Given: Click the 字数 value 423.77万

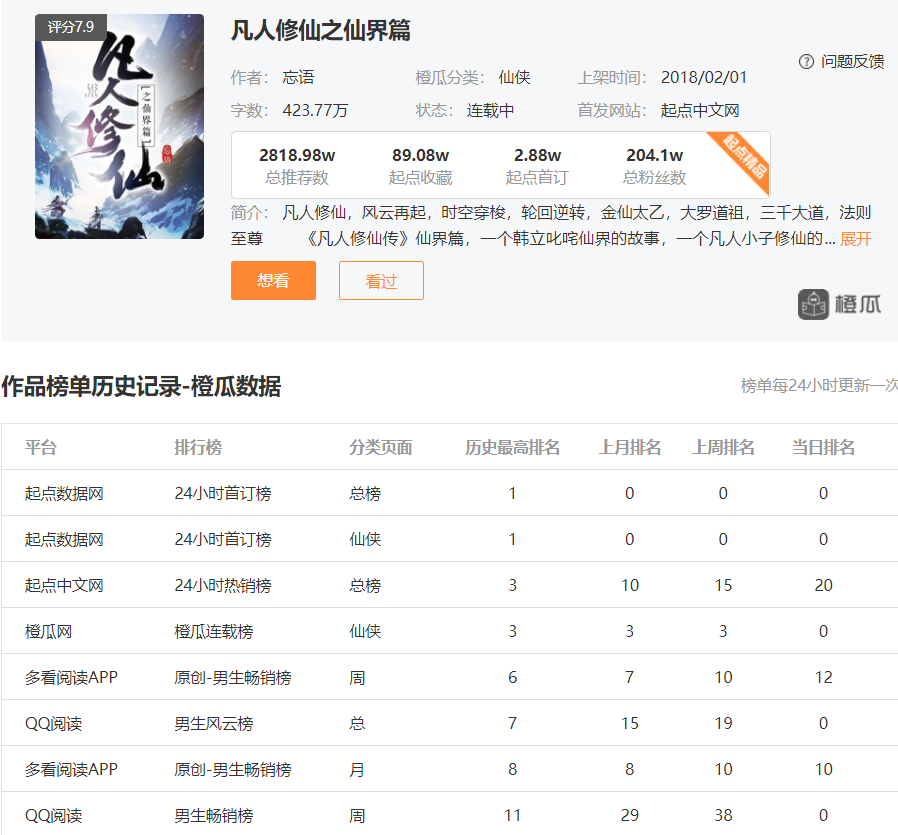Looking at the screenshot, I should (x=315, y=110).
